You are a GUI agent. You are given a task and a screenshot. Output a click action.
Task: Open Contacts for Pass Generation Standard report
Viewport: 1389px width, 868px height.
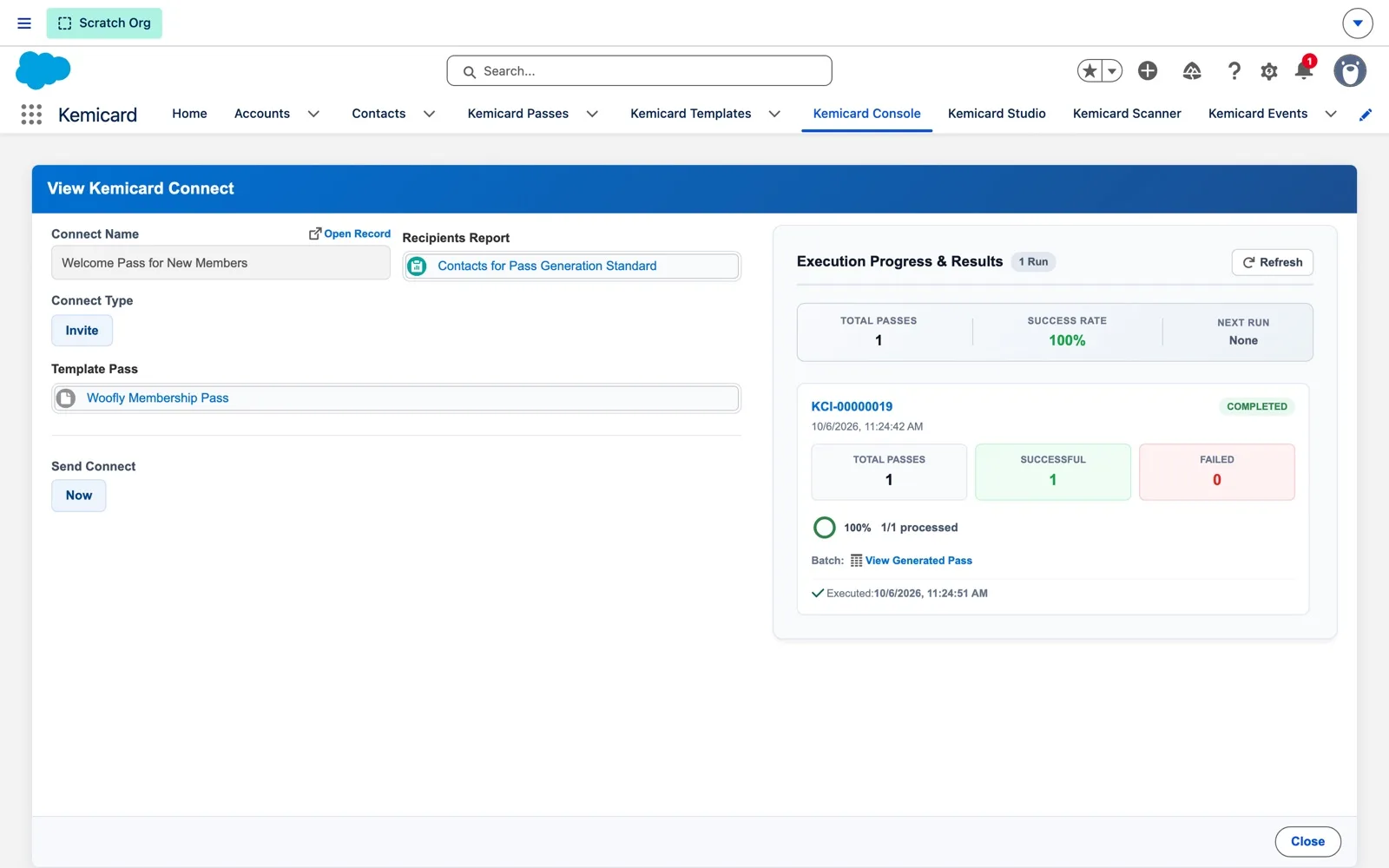coord(547,266)
